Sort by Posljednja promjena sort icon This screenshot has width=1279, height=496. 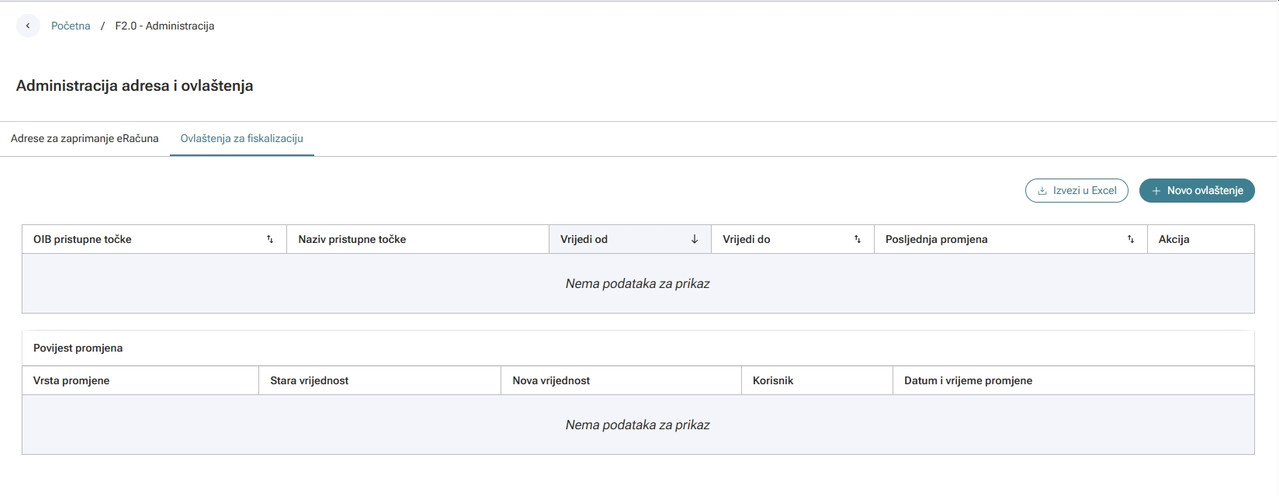click(x=1130, y=240)
